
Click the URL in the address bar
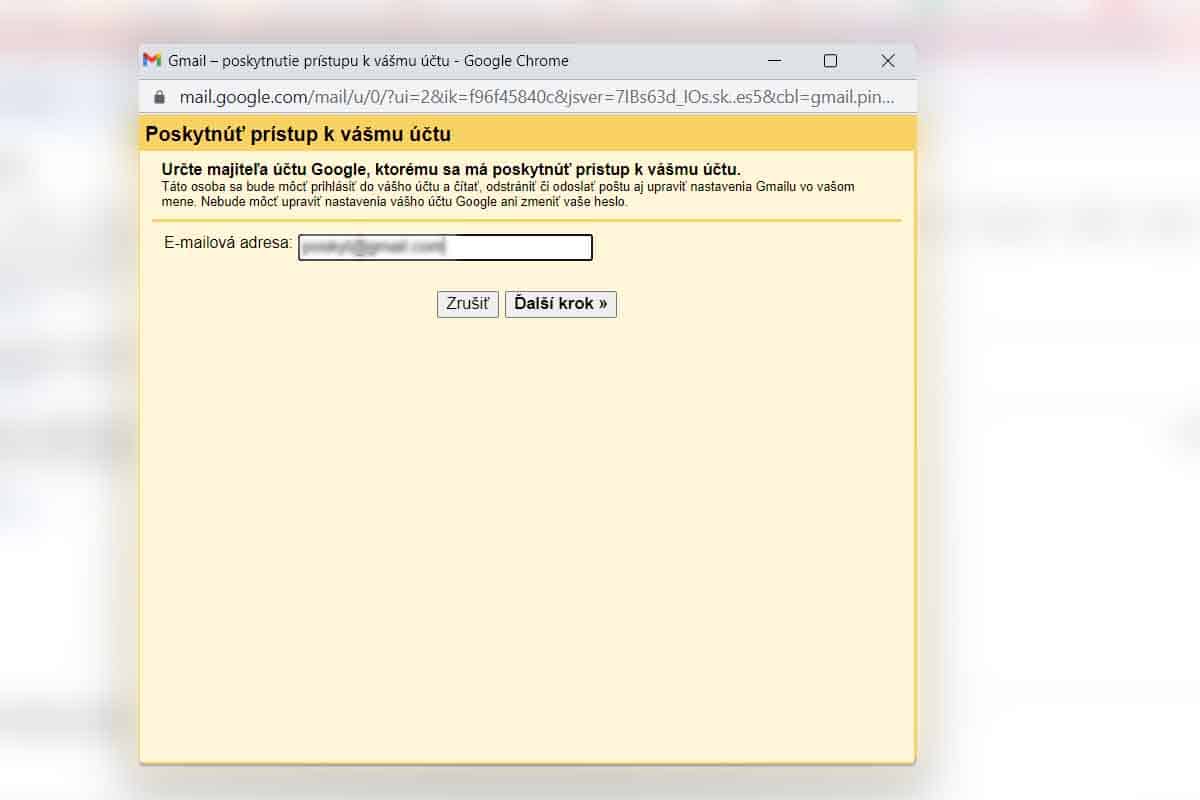click(536, 98)
